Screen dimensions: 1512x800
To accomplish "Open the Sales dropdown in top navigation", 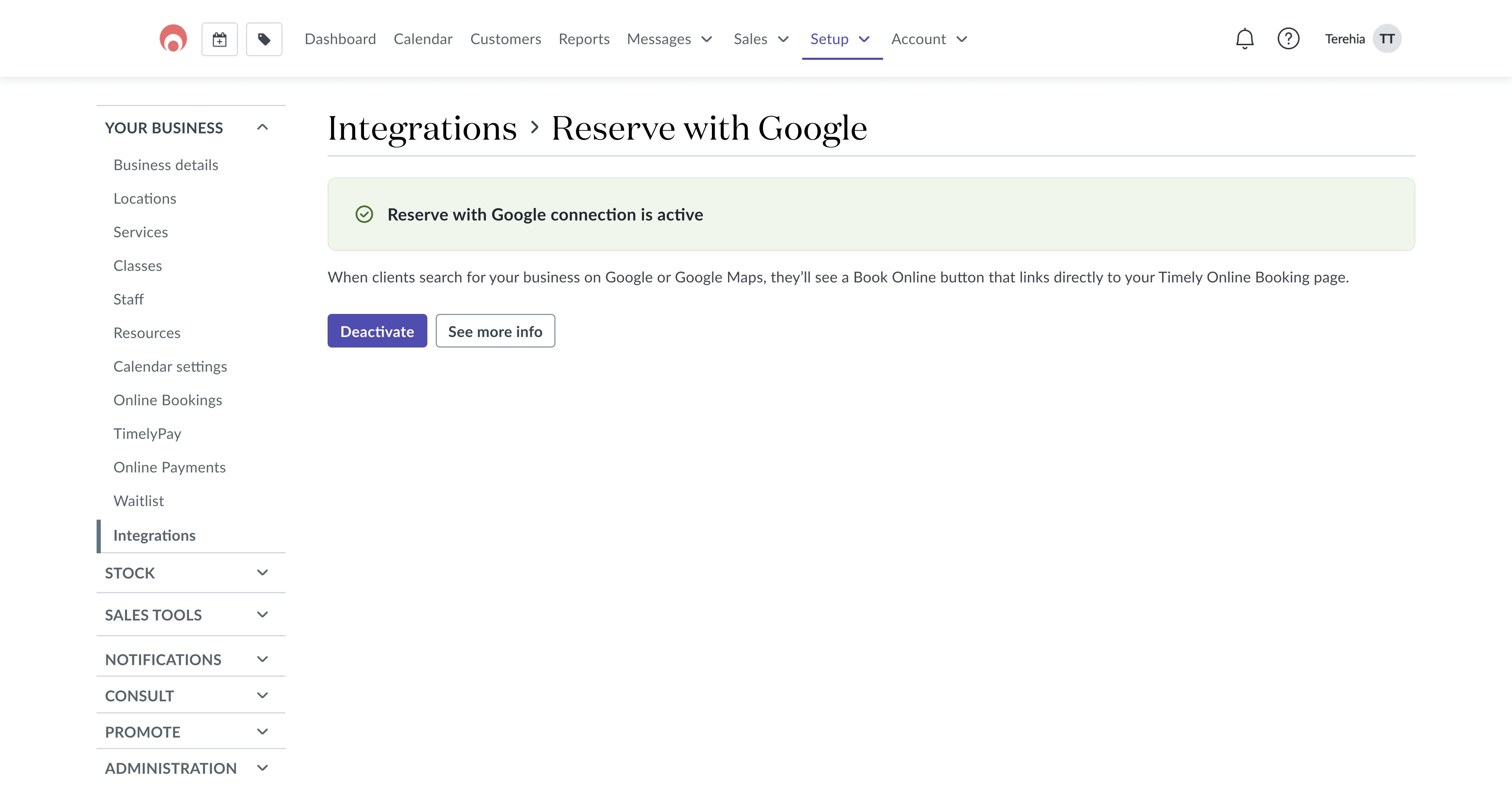I will pos(761,39).
